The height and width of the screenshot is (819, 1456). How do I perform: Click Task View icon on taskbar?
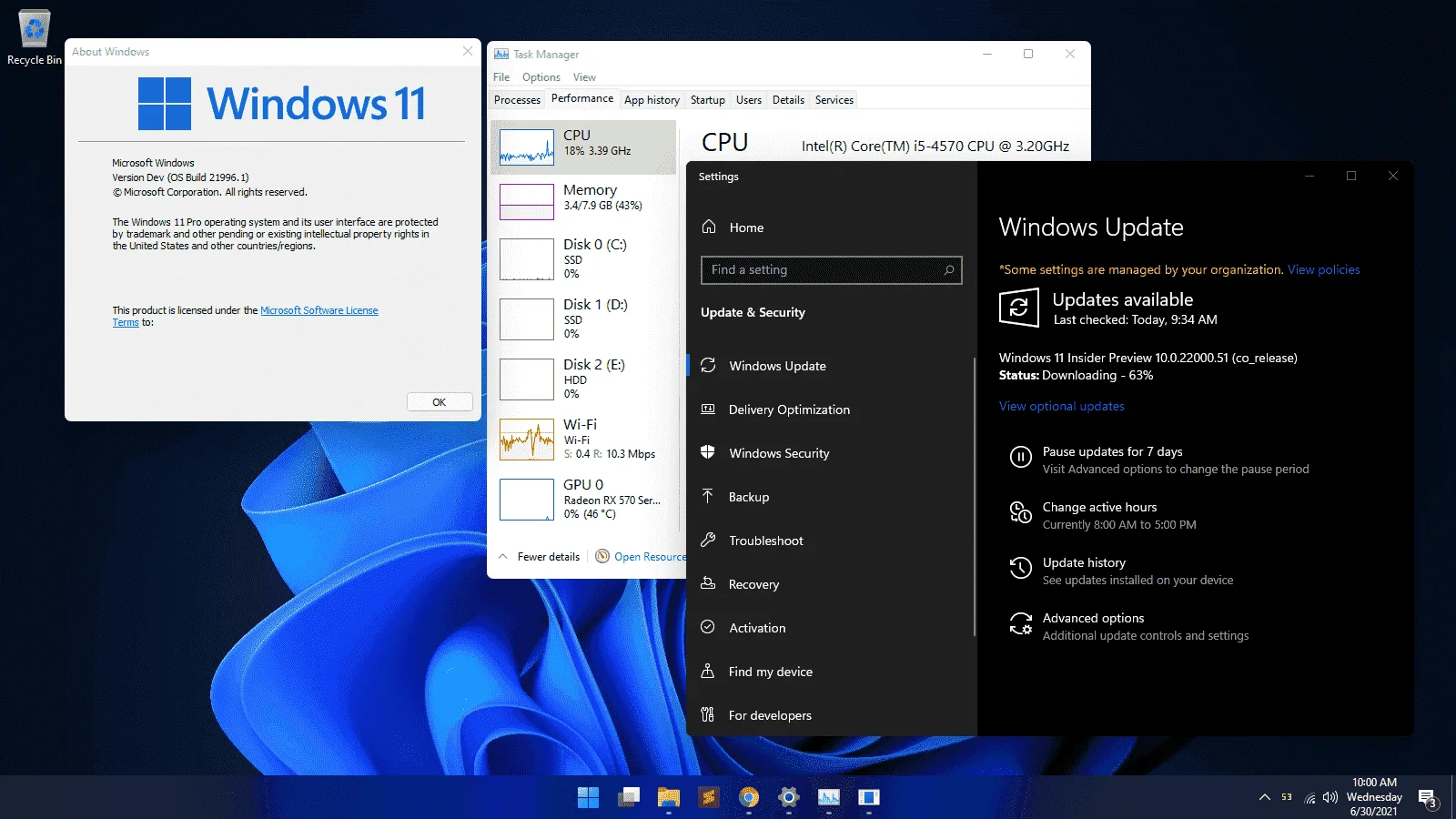(x=629, y=798)
